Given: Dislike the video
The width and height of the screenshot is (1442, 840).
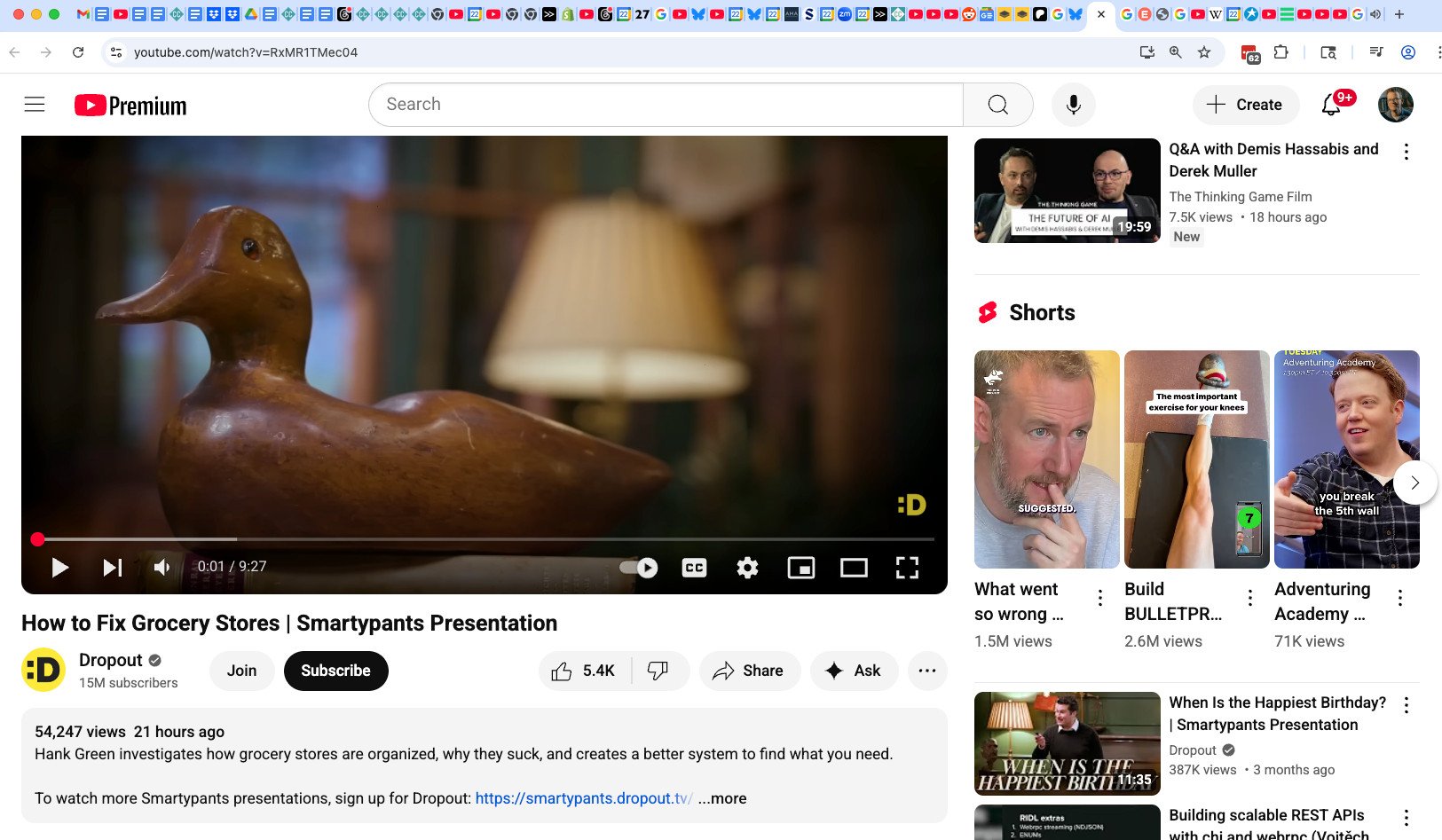Looking at the screenshot, I should tap(658, 671).
